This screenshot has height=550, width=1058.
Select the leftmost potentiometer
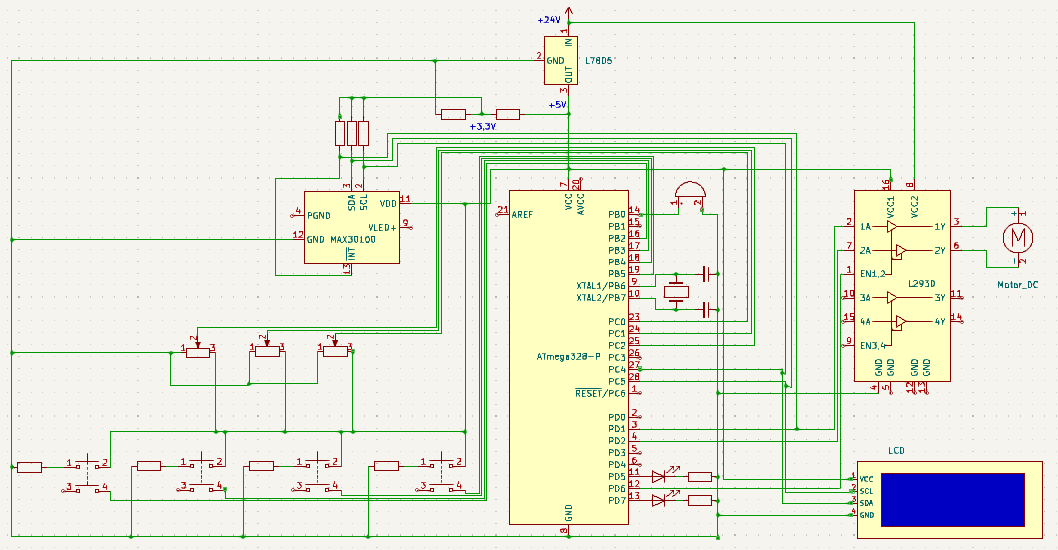199,350
